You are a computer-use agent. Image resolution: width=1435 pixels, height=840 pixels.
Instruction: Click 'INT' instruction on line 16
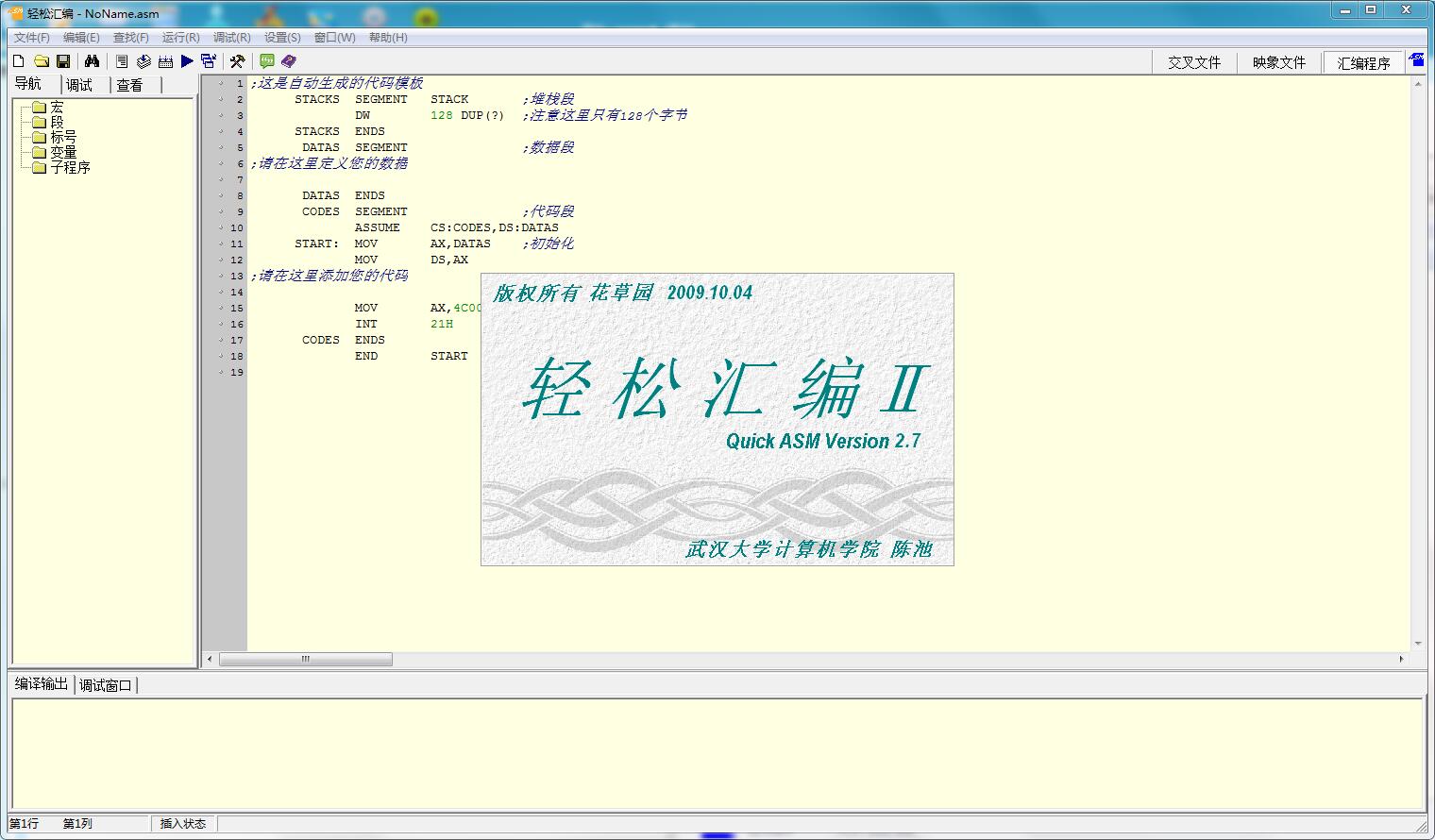(366, 324)
